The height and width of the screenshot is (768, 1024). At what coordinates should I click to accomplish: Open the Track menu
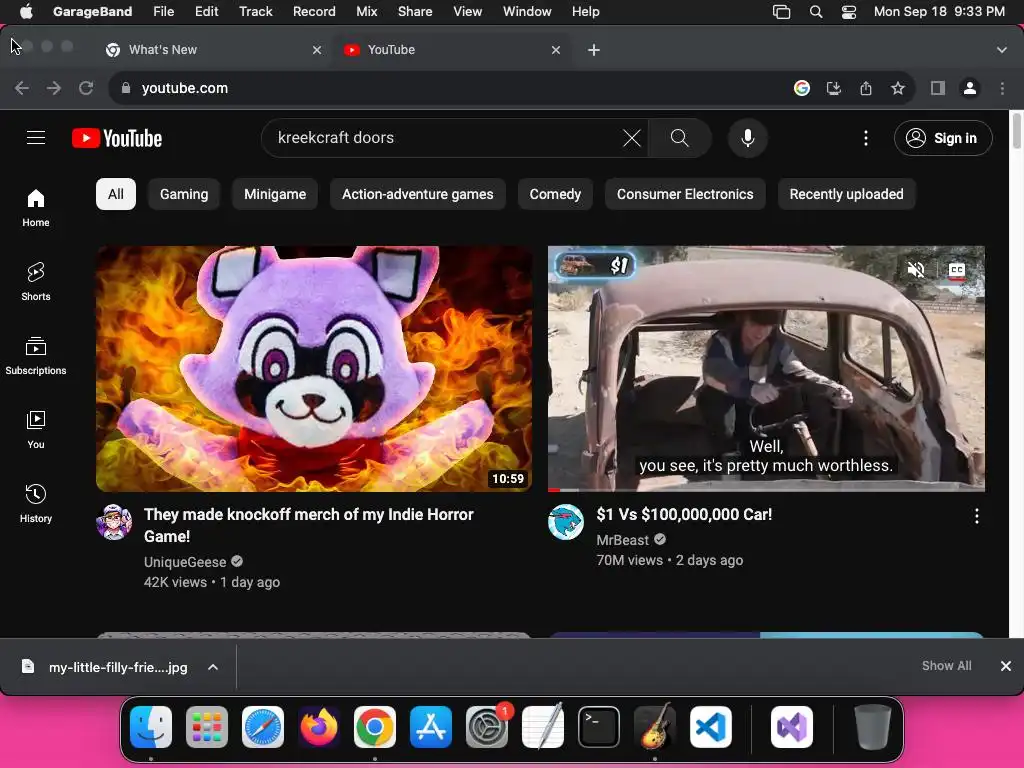pyautogui.click(x=255, y=11)
